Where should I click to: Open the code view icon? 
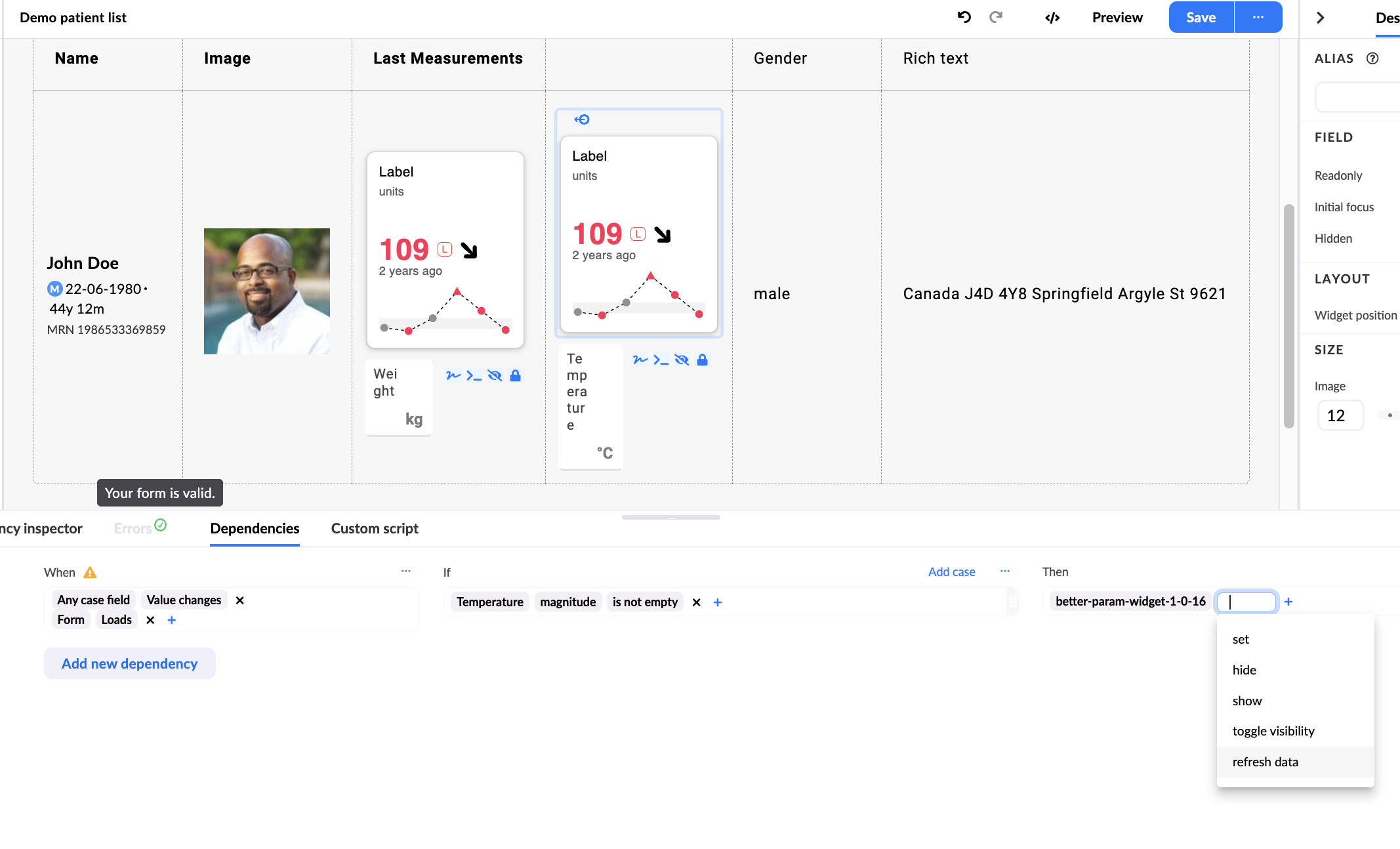[1052, 18]
